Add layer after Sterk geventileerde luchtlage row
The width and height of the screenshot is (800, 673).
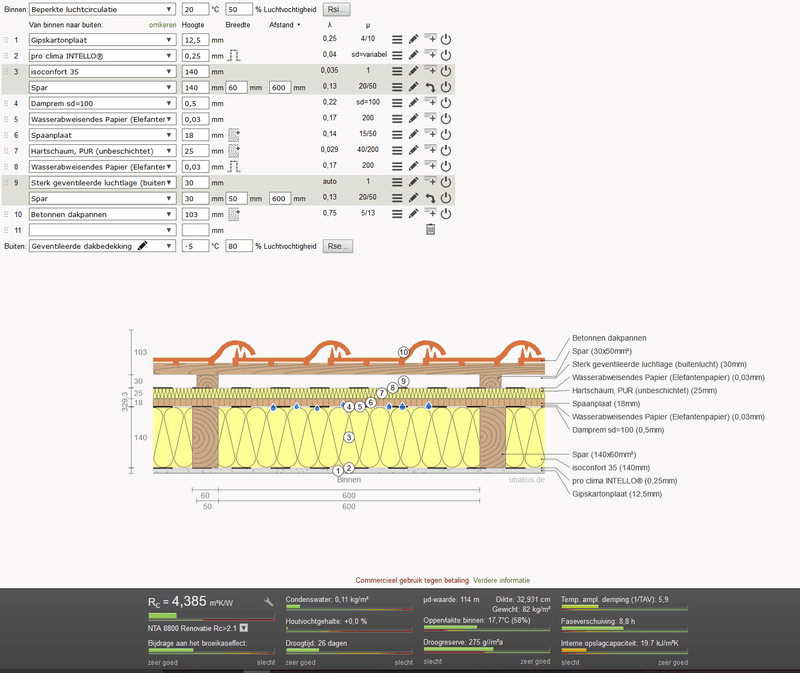click(430, 181)
